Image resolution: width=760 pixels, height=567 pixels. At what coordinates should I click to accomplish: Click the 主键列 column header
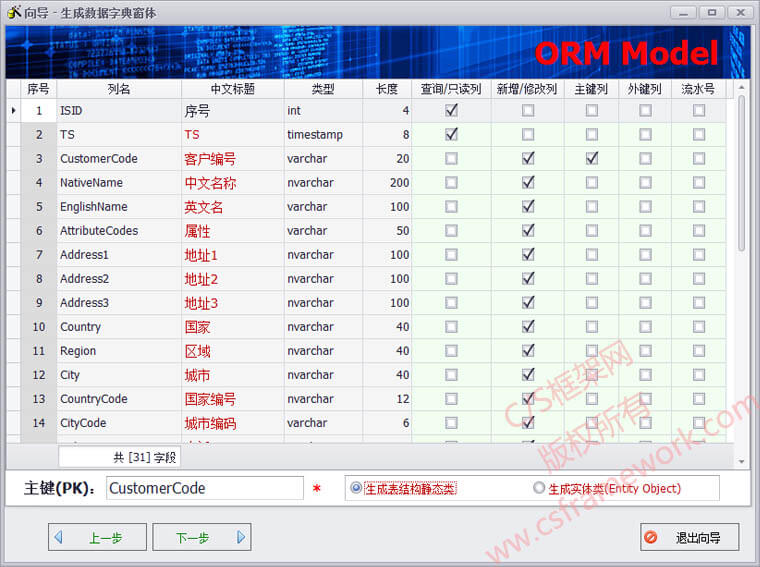tap(591, 89)
